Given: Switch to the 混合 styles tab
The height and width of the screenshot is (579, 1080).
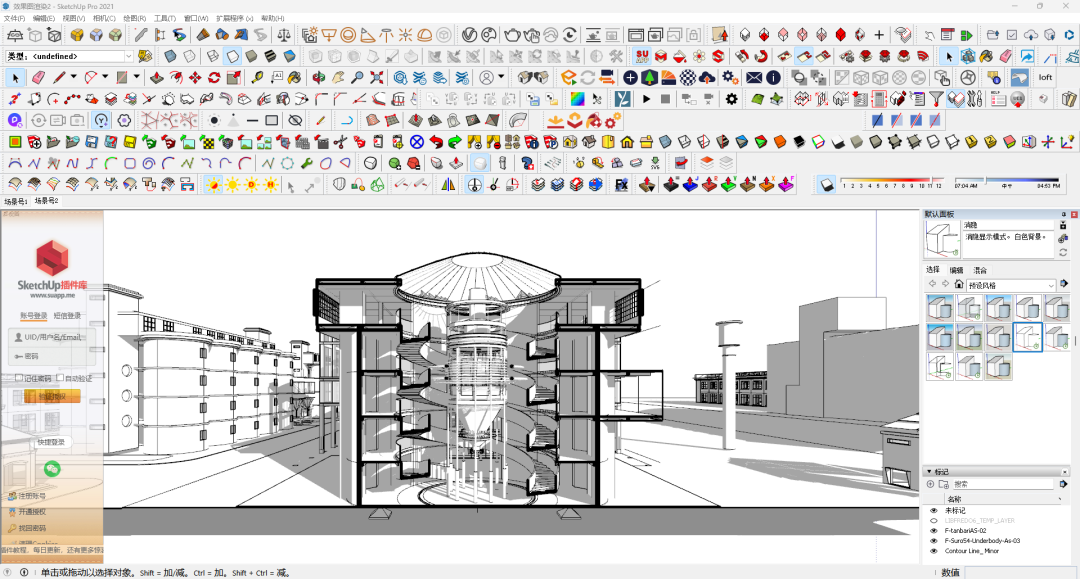Looking at the screenshot, I should (x=980, y=270).
